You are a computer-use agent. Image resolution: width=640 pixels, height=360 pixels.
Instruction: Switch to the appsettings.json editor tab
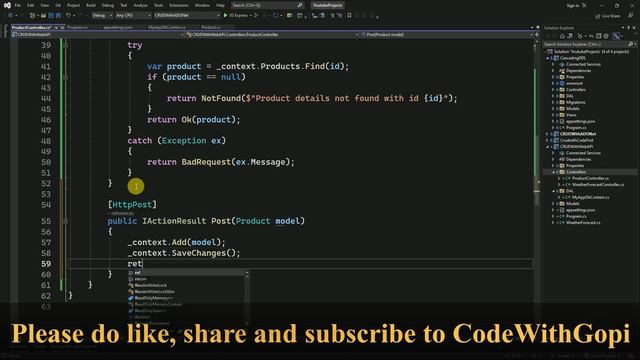coord(118,27)
